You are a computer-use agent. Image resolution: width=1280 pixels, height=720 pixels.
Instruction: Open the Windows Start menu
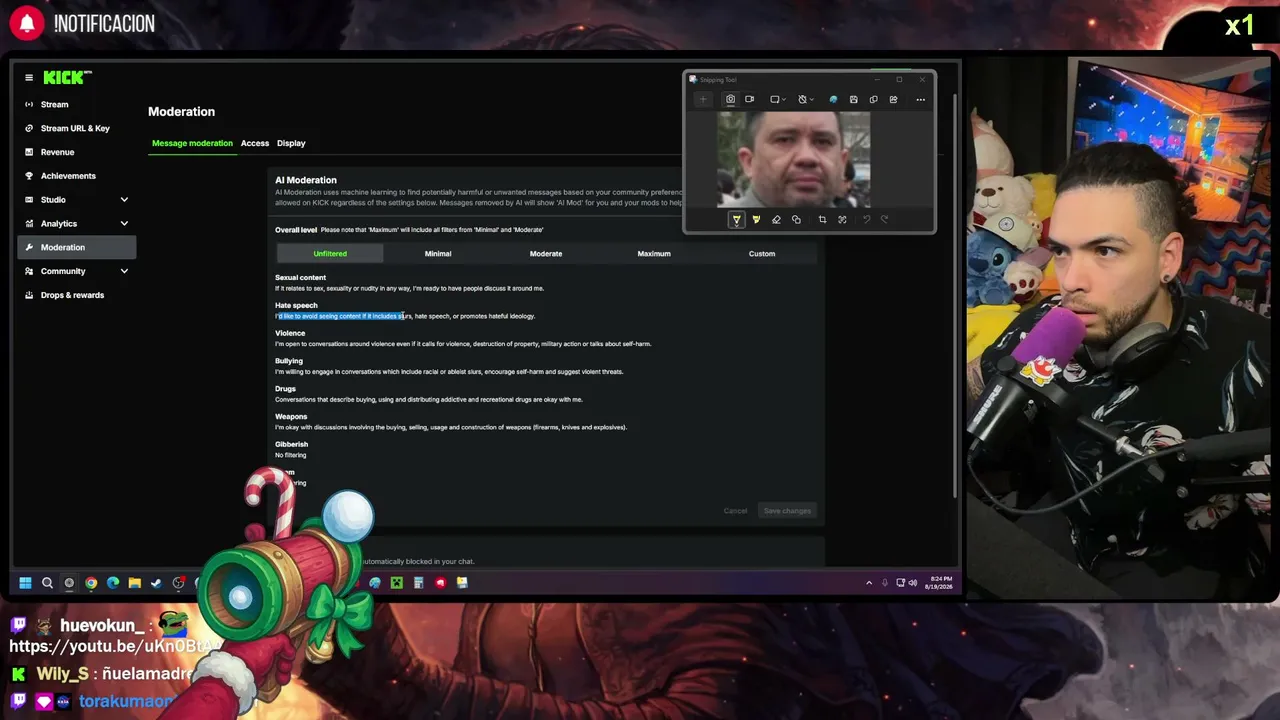[25, 583]
